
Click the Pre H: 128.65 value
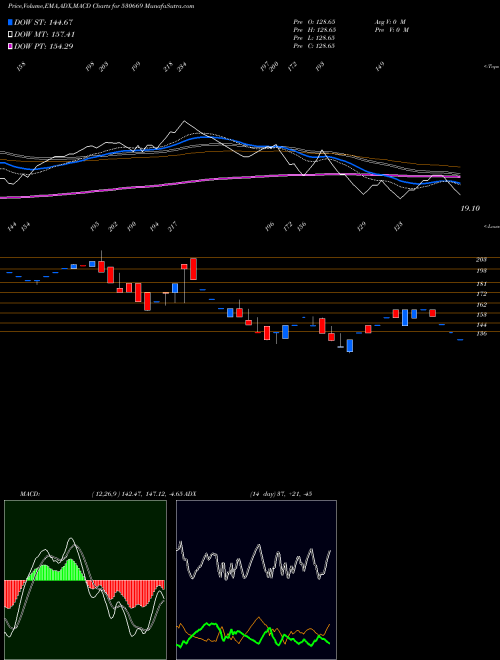coord(314,30)
